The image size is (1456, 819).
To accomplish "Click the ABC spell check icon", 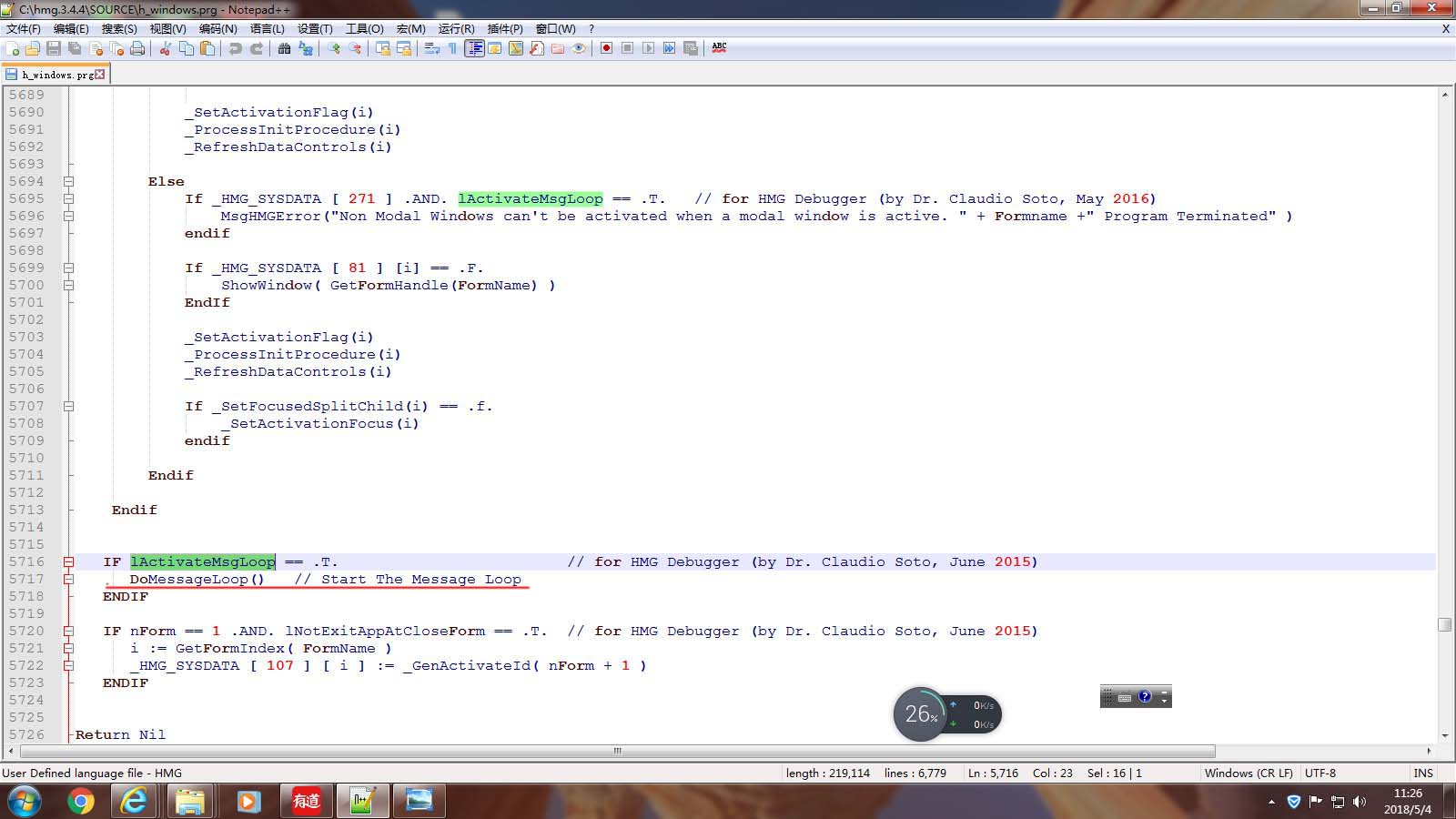I will 719,48.
